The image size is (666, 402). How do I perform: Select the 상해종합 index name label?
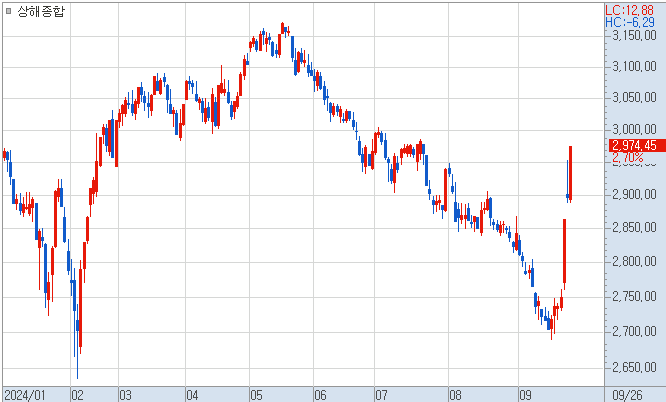39,10
